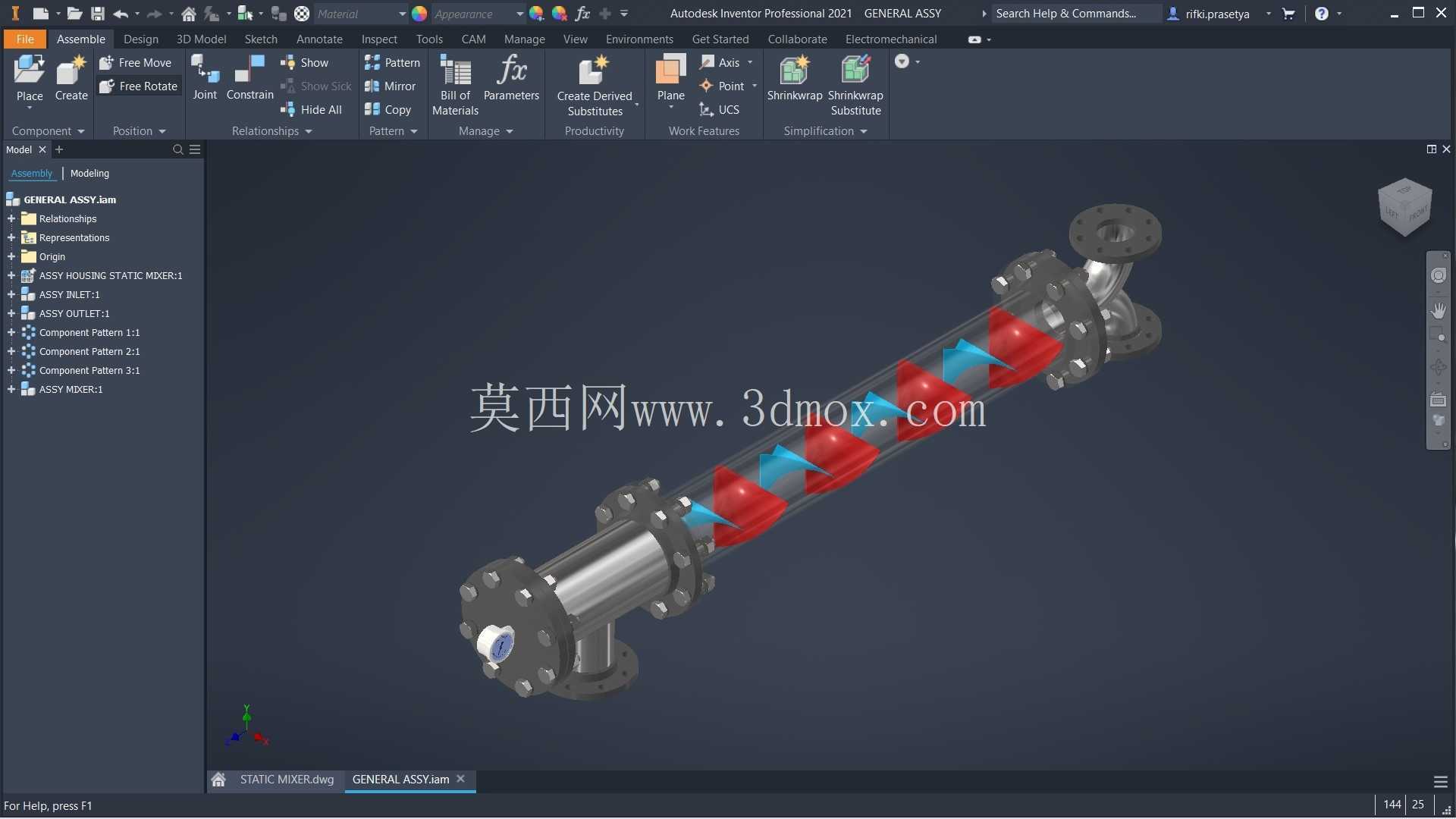1456x819 pixels.
Task: Click the Create component tool
Action: [x=71, y=78]
